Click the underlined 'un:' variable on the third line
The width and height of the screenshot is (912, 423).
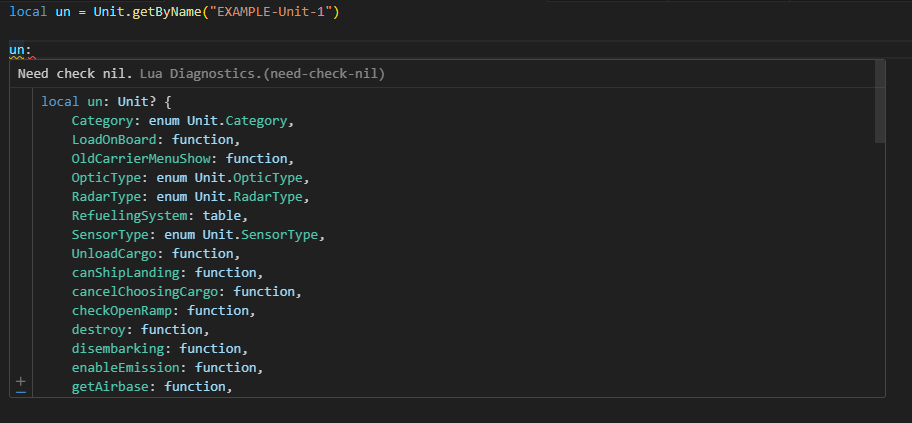point(20,50)
